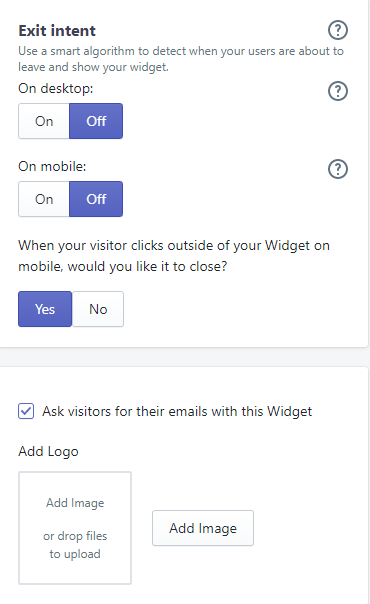This screenshot has height=604, width=370.
Task: Uncheck the ask visitors for emails checkbox
Action: click(26, 411)
